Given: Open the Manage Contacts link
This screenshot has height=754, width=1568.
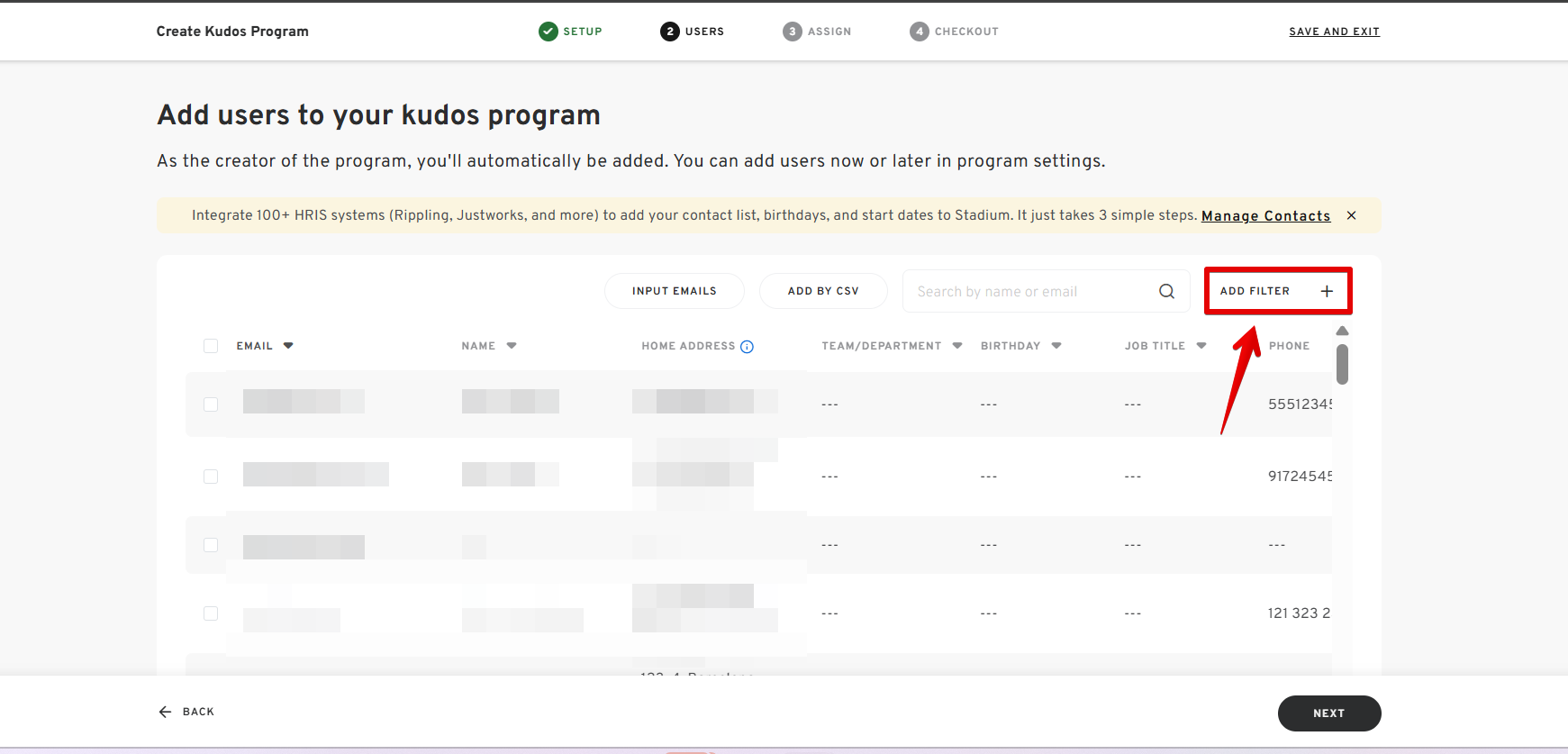Looking at the screenshot, I should coord(1264,216).
